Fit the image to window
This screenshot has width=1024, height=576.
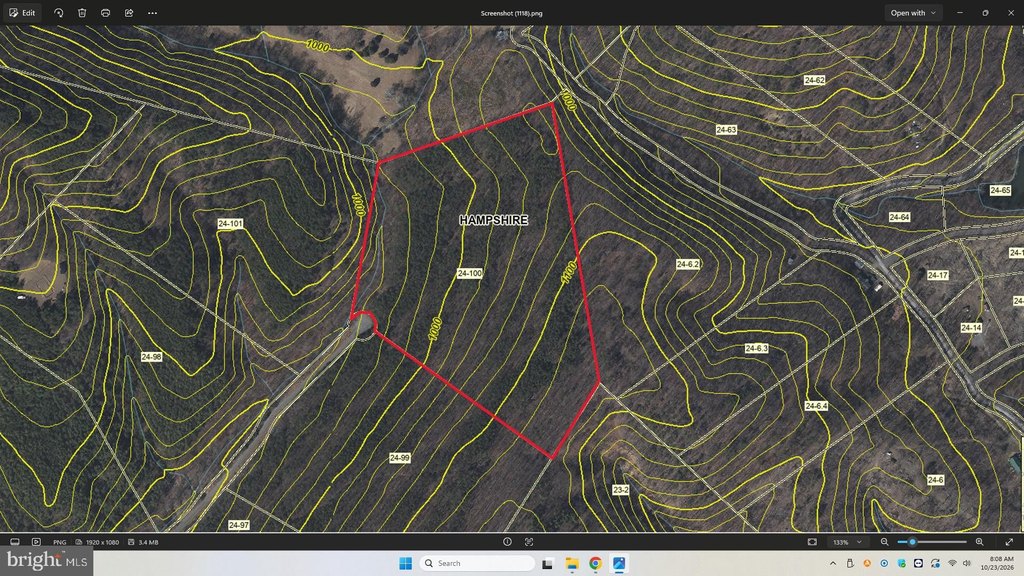tap(812, 542)
